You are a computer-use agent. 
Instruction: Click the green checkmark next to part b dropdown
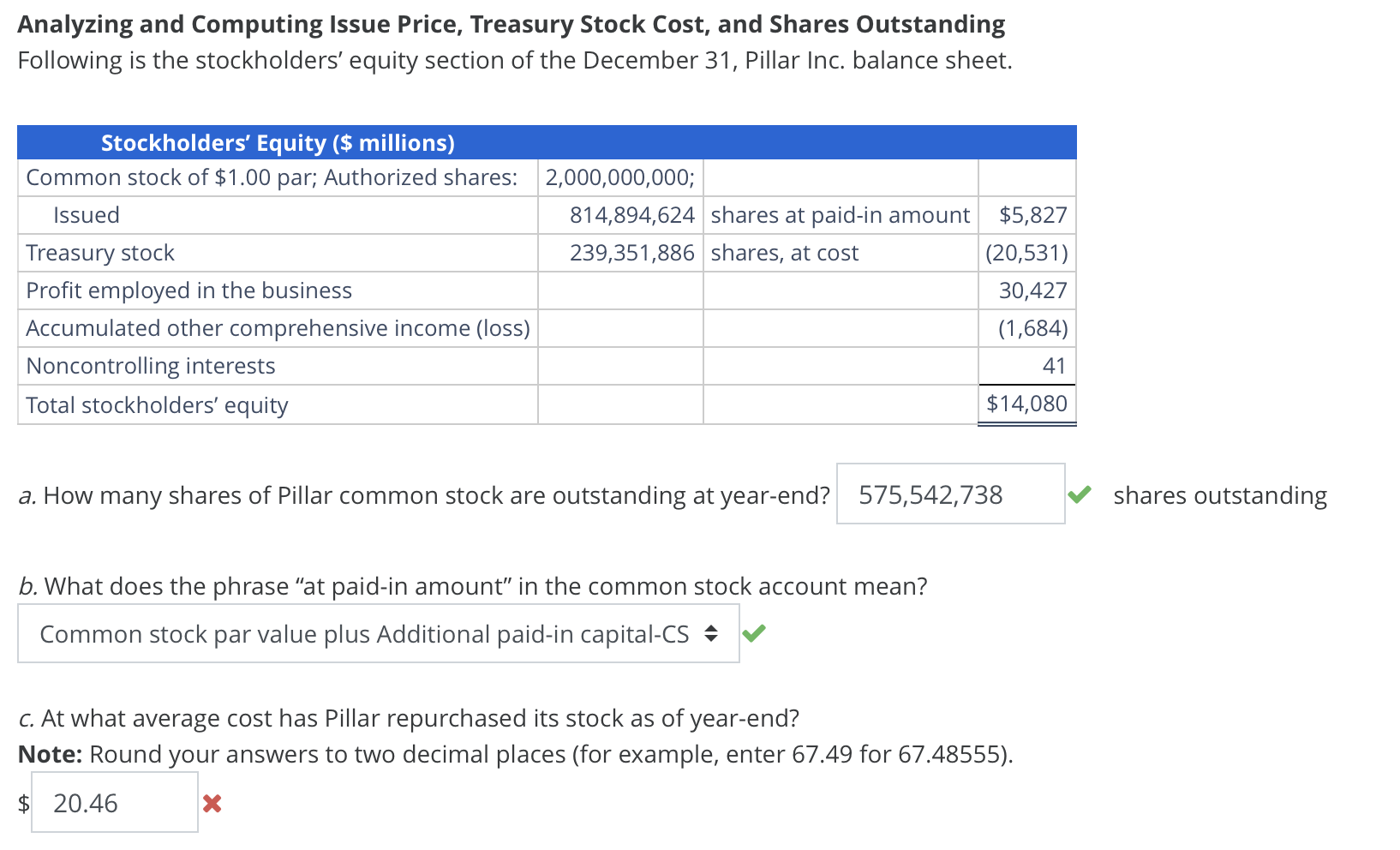pyautogui.click(x=755, y=634)
